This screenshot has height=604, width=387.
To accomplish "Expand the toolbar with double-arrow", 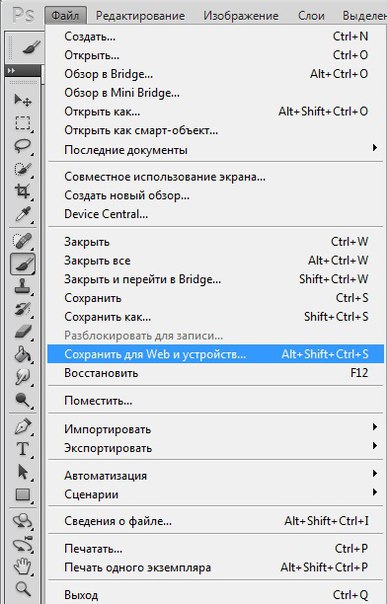I will click(x=12, y=70).
